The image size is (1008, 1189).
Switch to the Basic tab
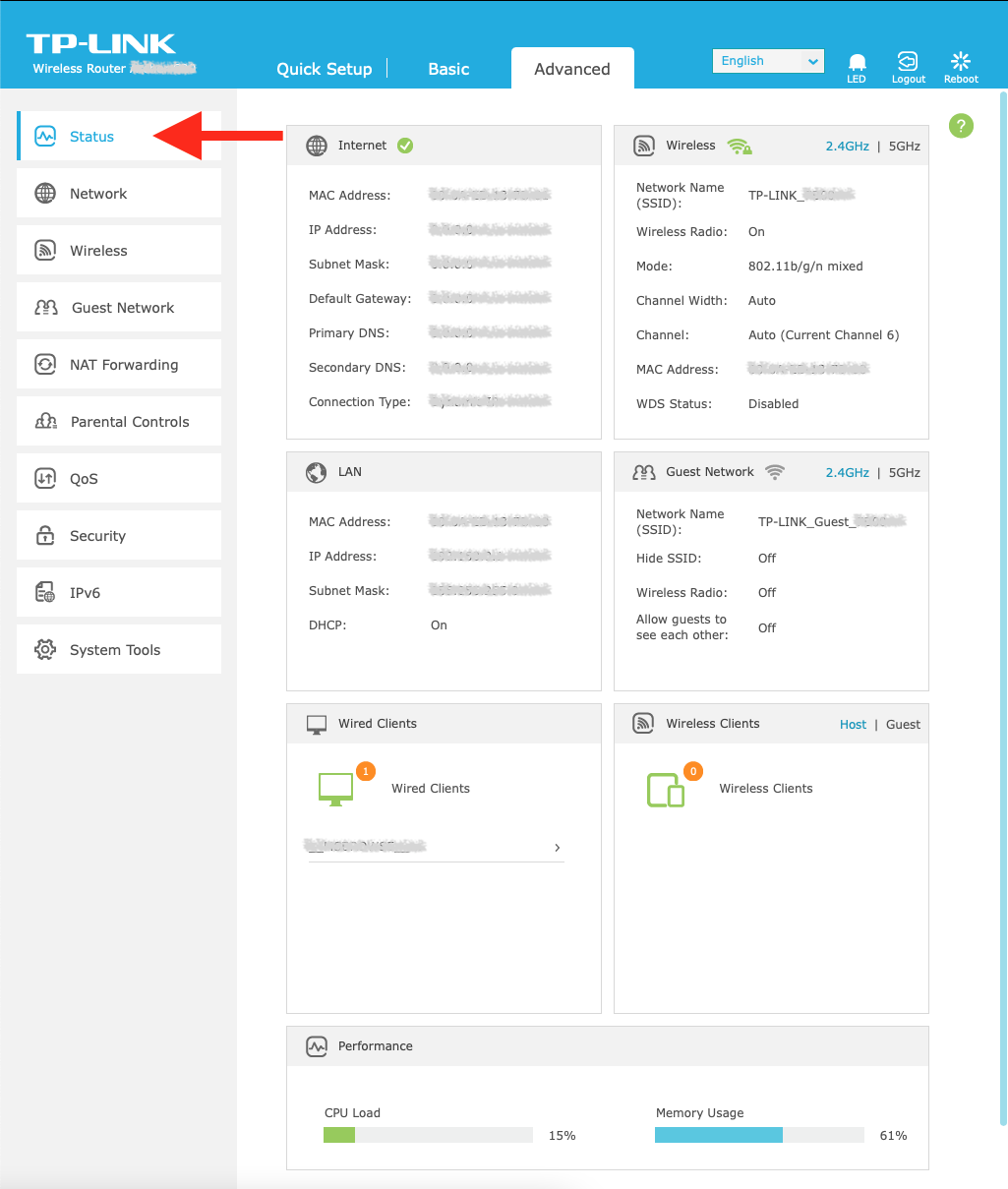[448, 69]
